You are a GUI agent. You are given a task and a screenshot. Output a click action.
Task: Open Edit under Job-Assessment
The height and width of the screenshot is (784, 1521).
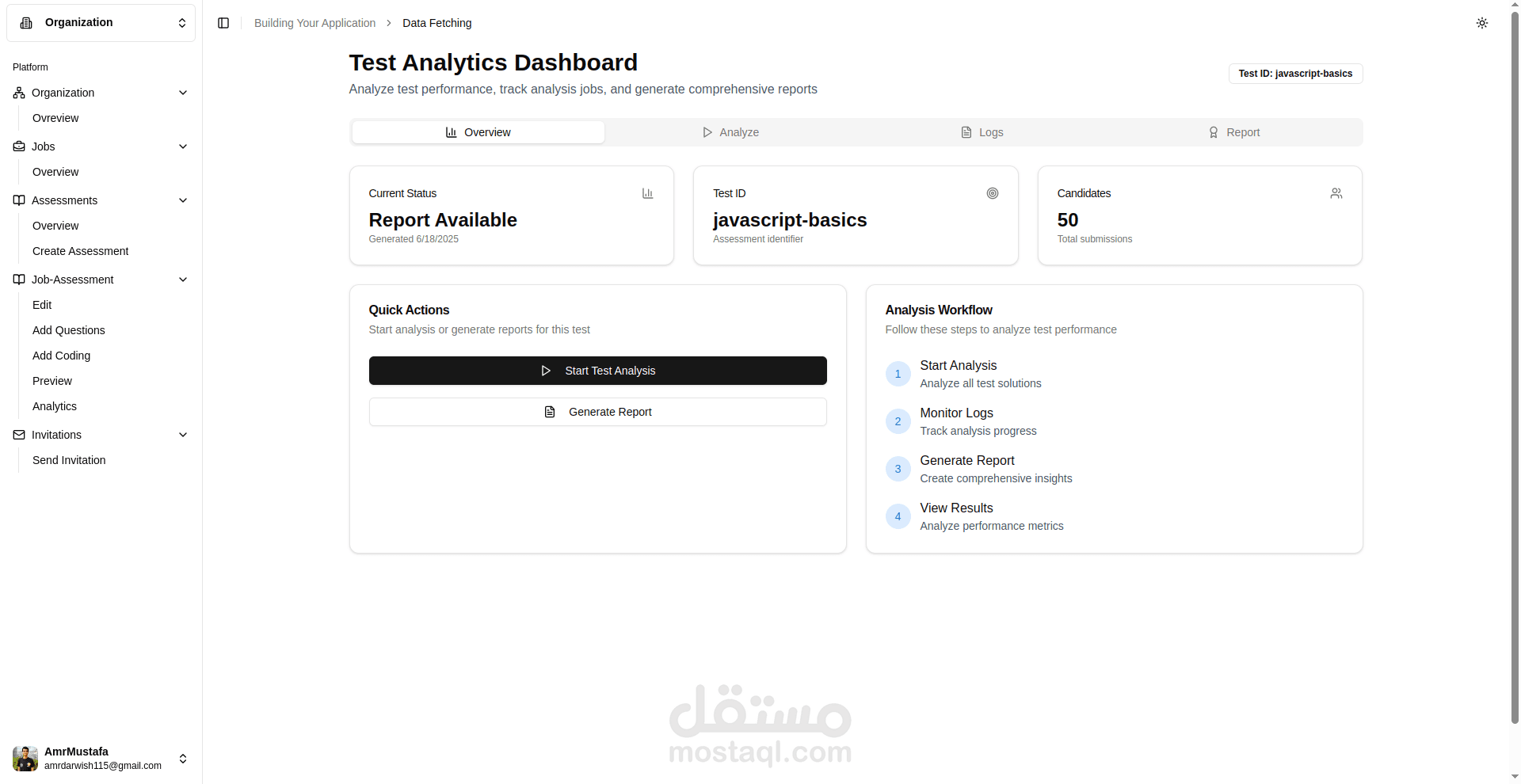pyautogui.click(x=42, y=305)
